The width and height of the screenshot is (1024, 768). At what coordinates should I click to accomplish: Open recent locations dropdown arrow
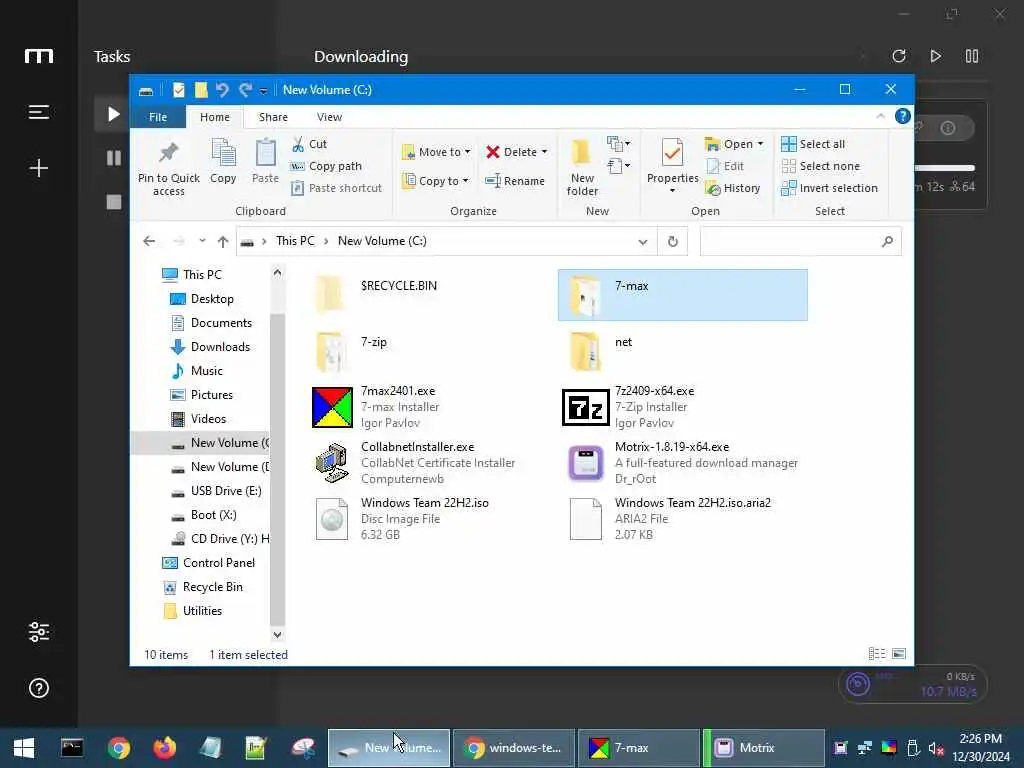pyautogui.click(x=202, y=241)
